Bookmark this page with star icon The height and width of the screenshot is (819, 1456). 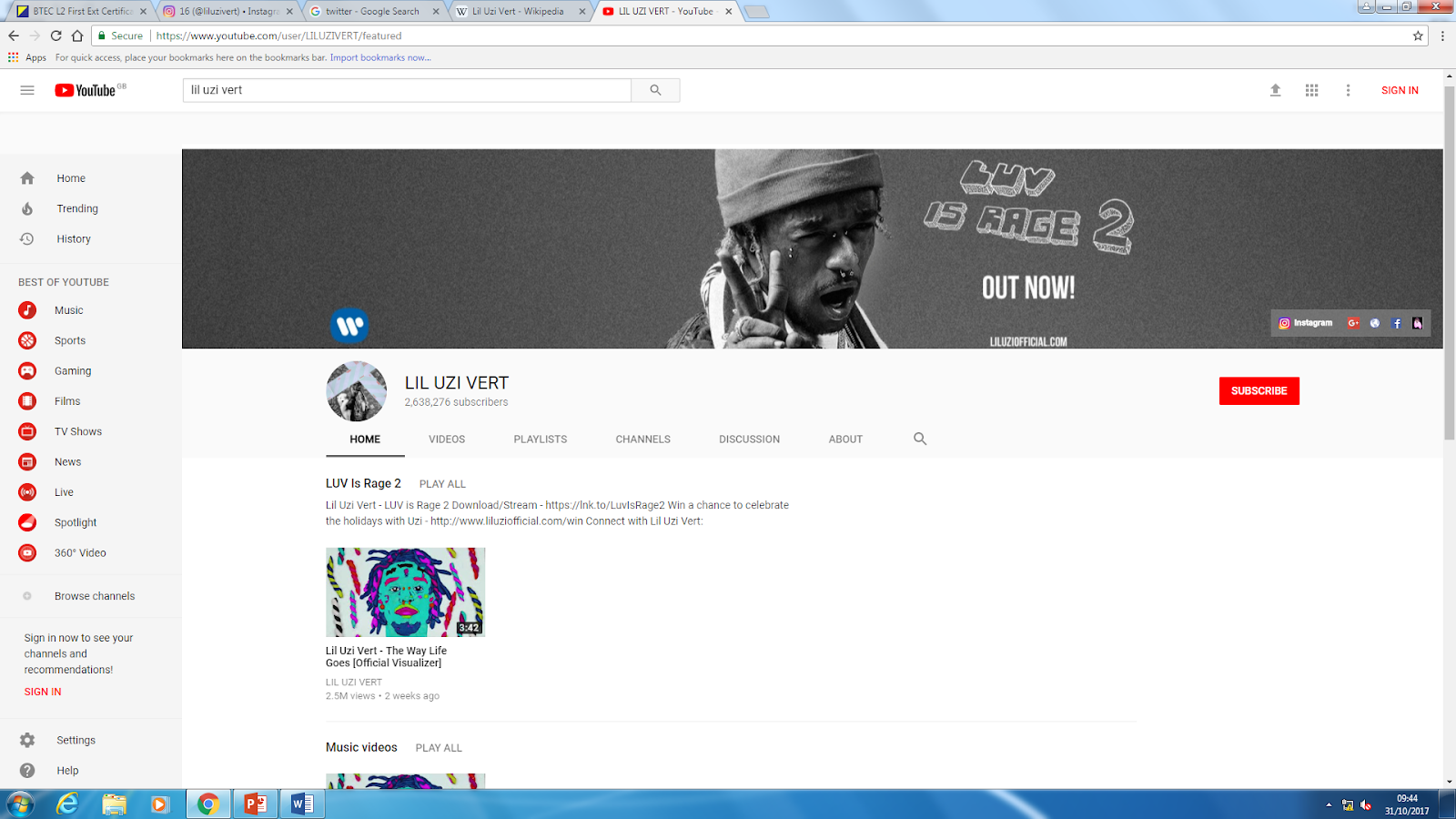point(1418,35)
